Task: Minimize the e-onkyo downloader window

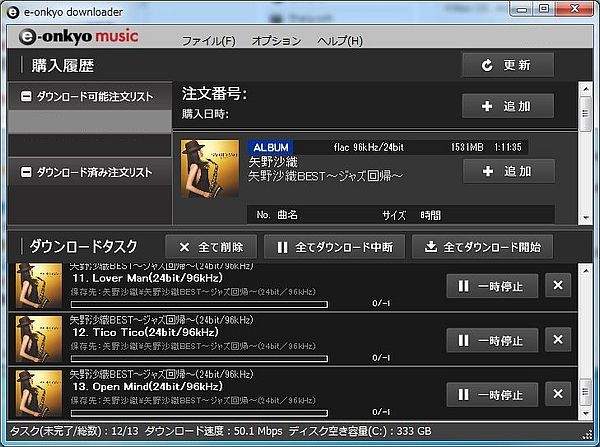Action: coord(522,9)
